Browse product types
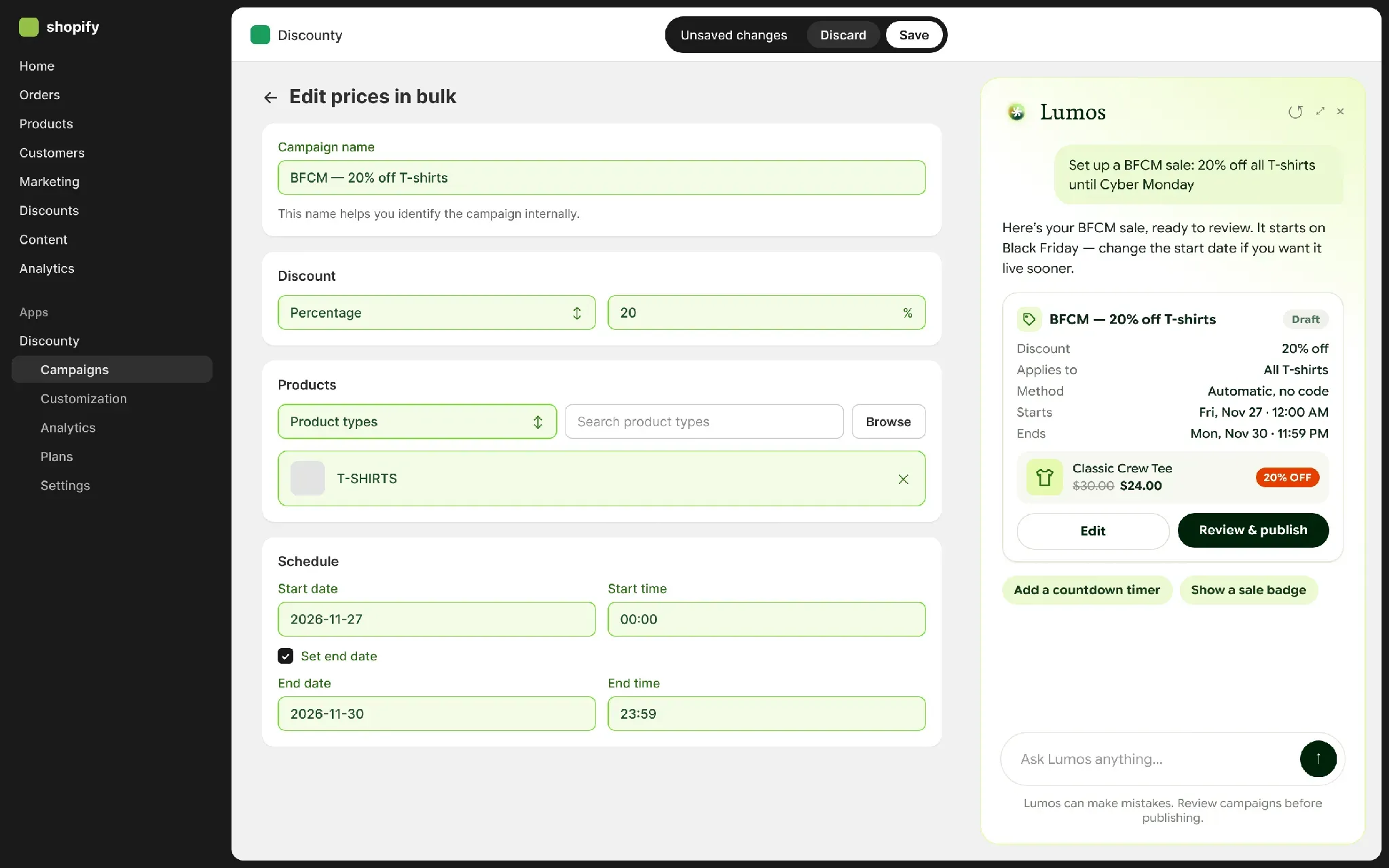Screen dimensions: 1389x868 click(x=888, y=421)
